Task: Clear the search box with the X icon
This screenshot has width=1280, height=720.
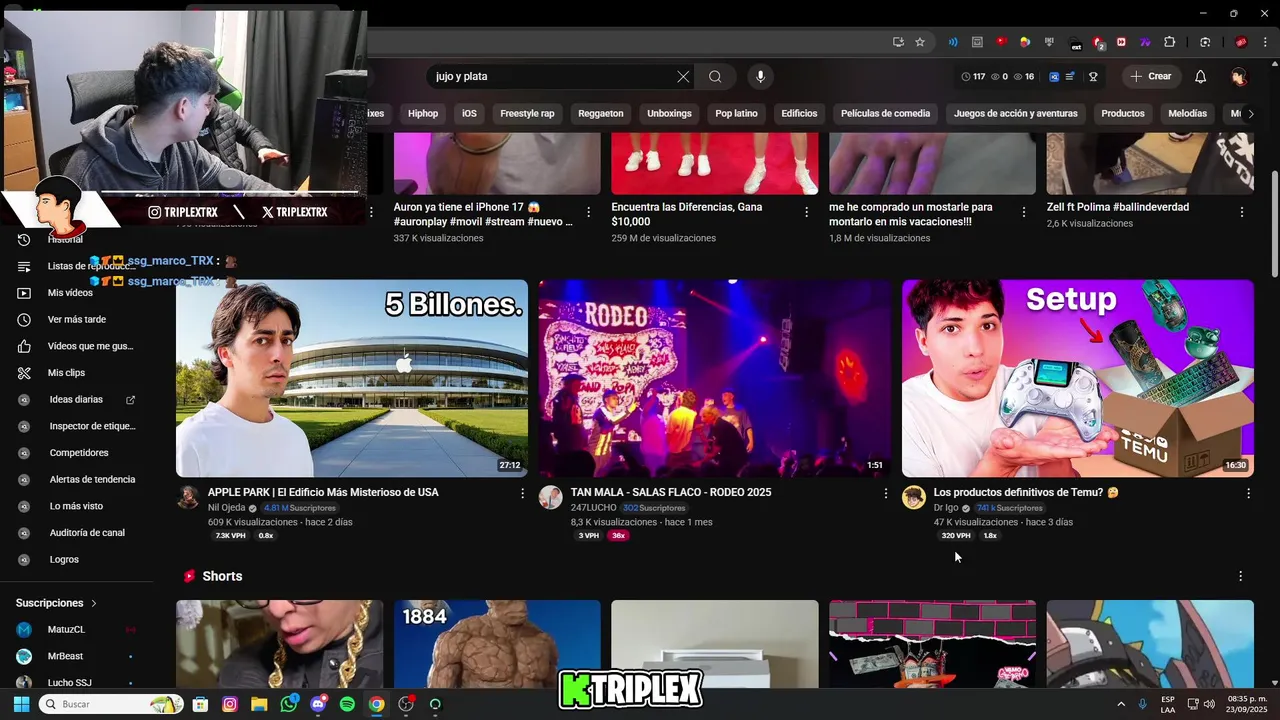Action: point(683,77)
